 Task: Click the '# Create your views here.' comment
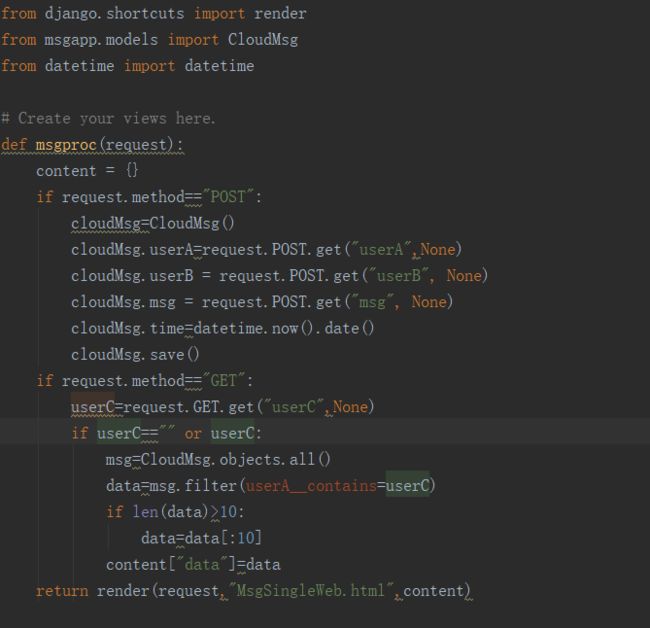(x=108, y=119)
